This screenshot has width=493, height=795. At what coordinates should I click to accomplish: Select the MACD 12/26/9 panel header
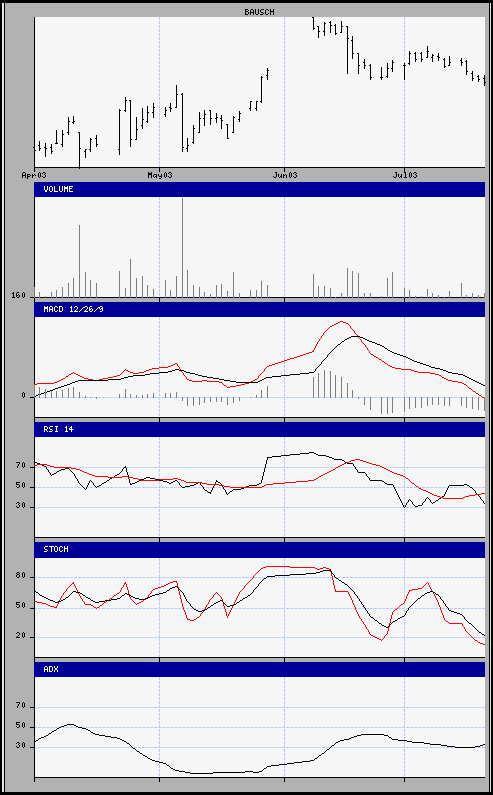click(260, 309)
